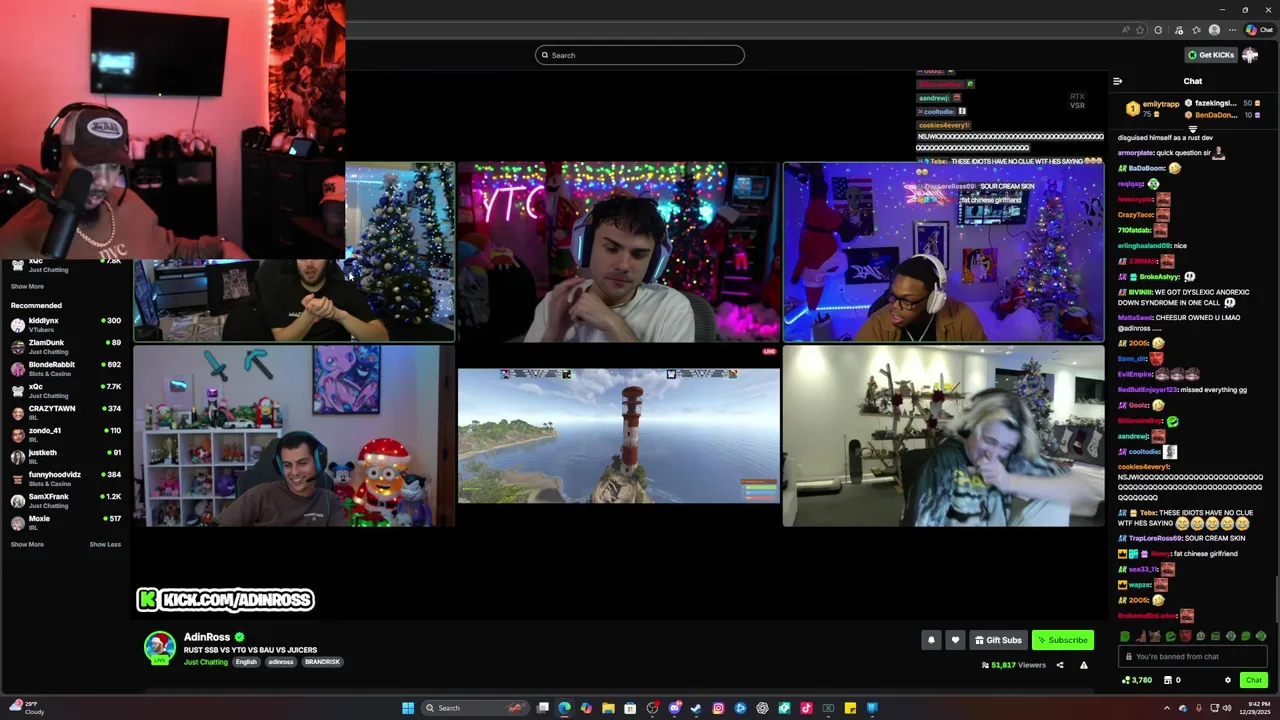Click the BRANDRISK stream tag
Image resolution: width=1280 pixels, height=720 pixels.
tap(322, 662)
